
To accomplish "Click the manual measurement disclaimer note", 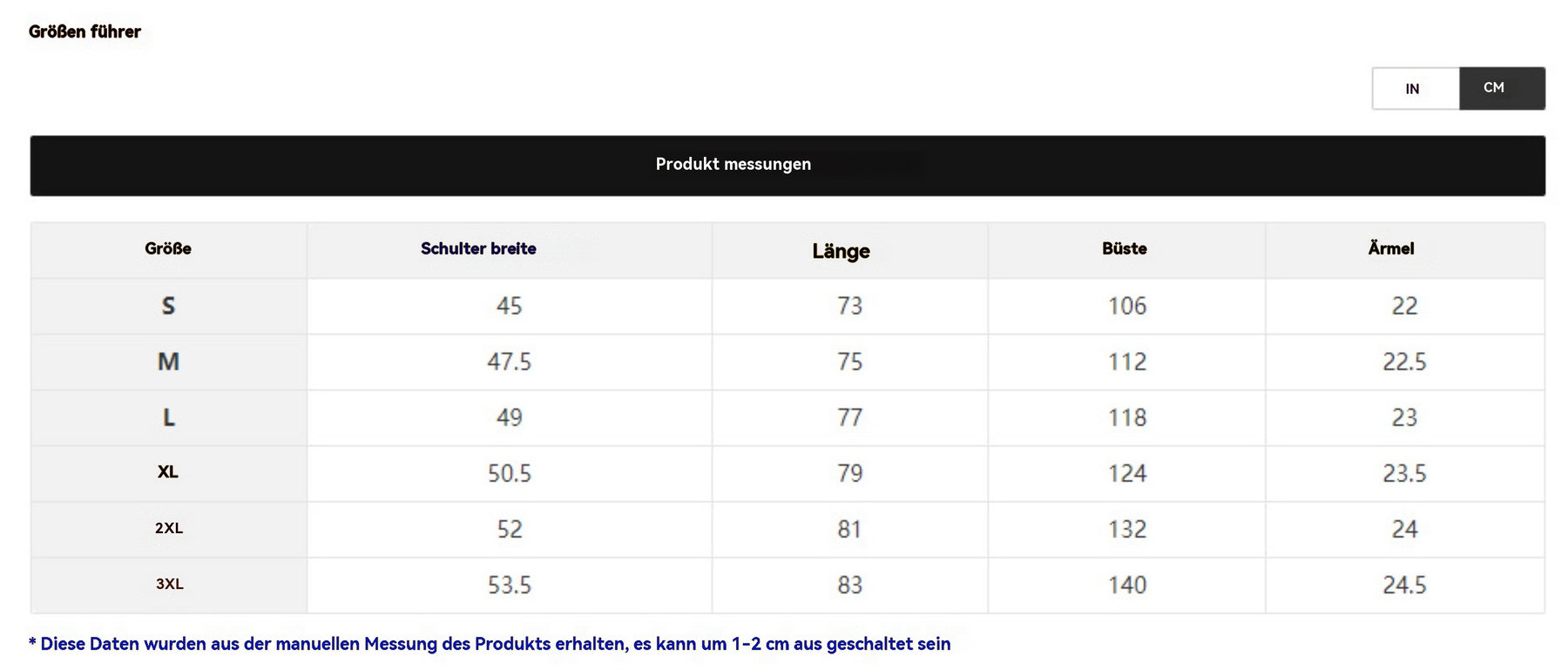I will [490, 644].
